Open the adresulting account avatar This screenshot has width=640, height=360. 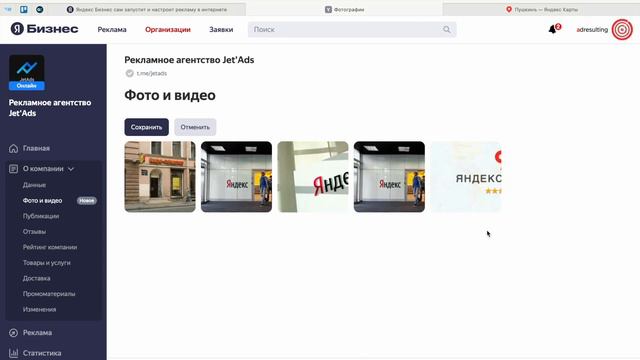[622, 29]
